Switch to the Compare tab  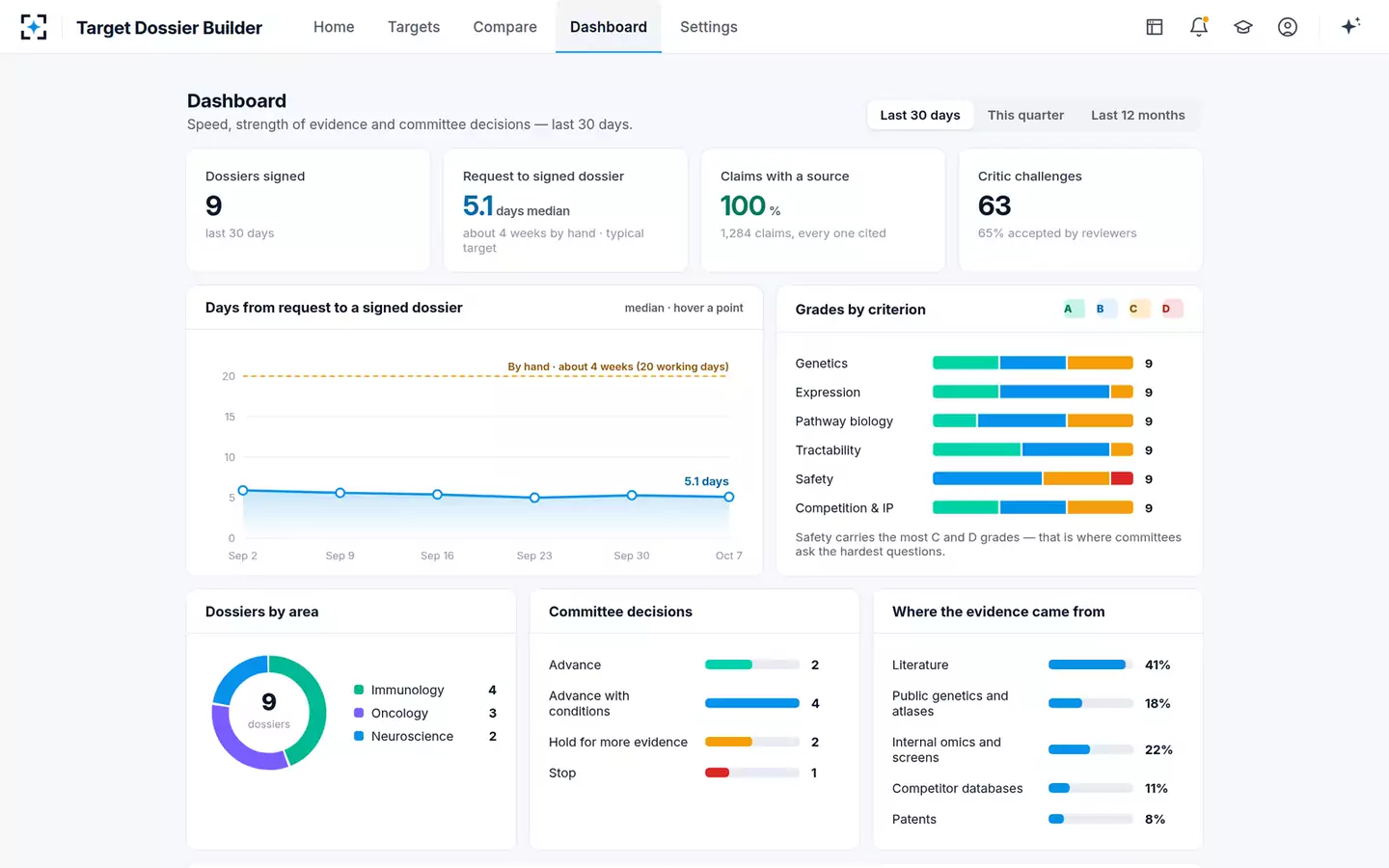click(x=504, y=27)
